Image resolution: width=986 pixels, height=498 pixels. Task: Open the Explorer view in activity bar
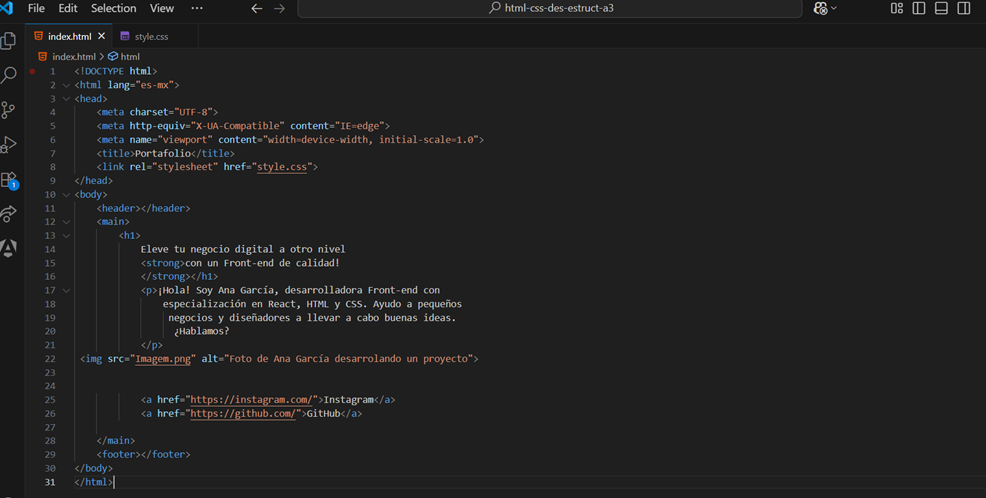click(8, 41)
